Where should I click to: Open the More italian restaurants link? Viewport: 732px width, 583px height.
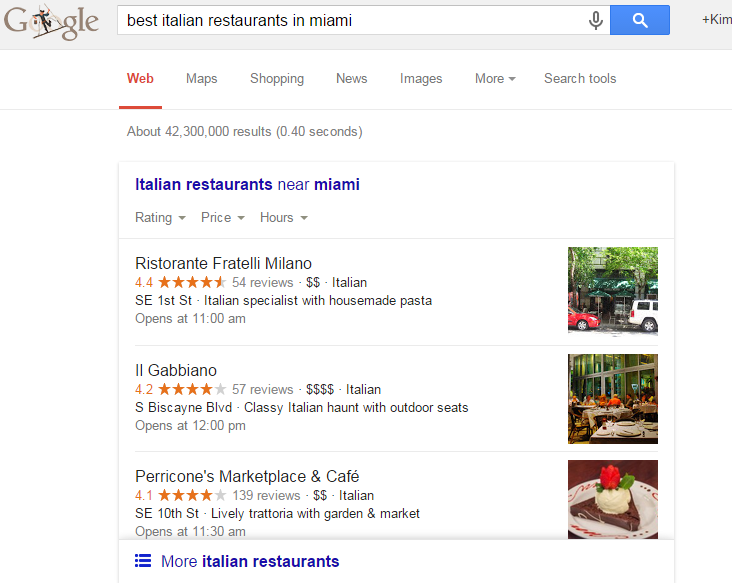coord(250,561)
